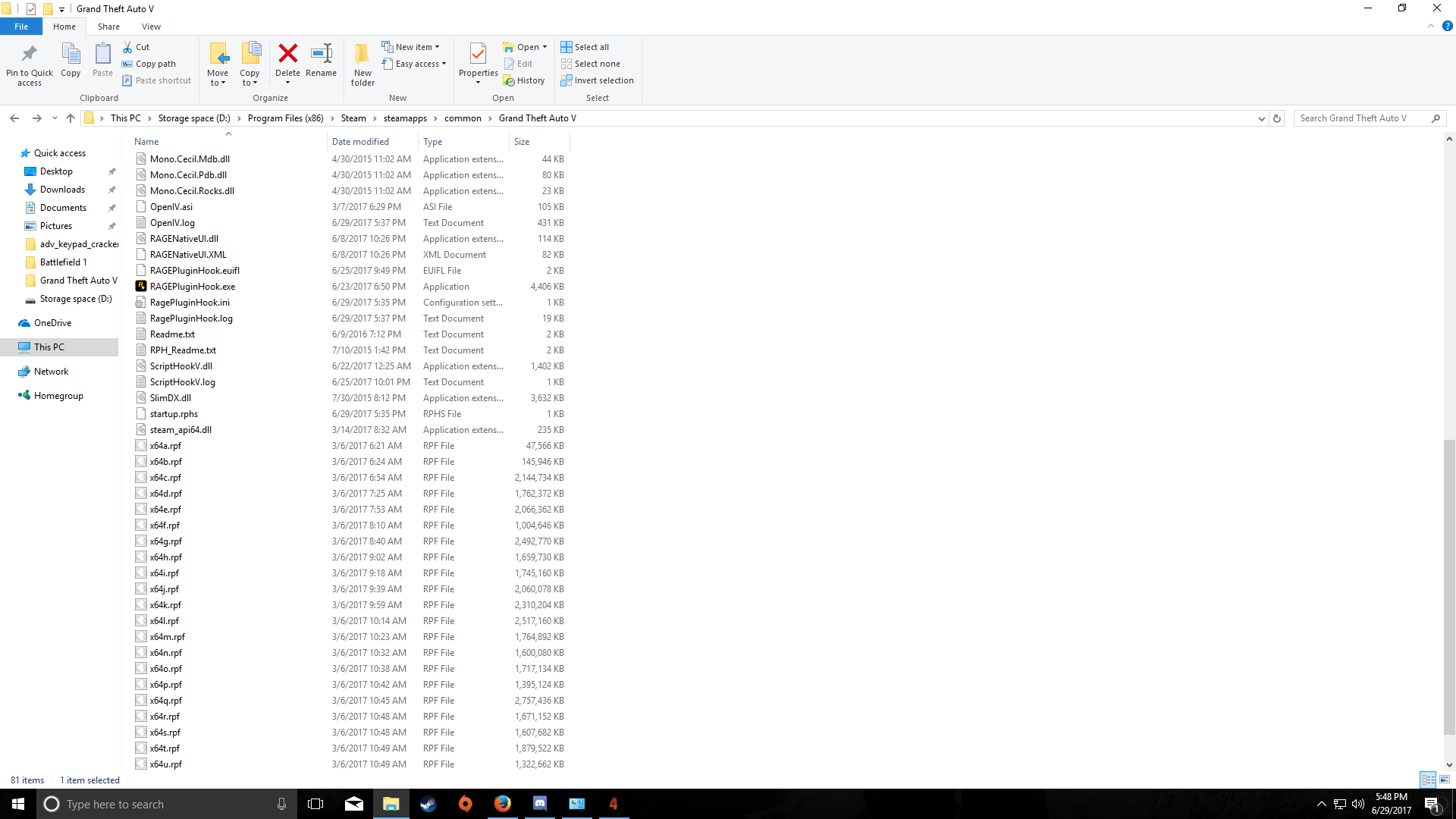Open Steam from the Windows taskbar
The height and width of the screenshot is (819, 1456).
pos(428,804)
